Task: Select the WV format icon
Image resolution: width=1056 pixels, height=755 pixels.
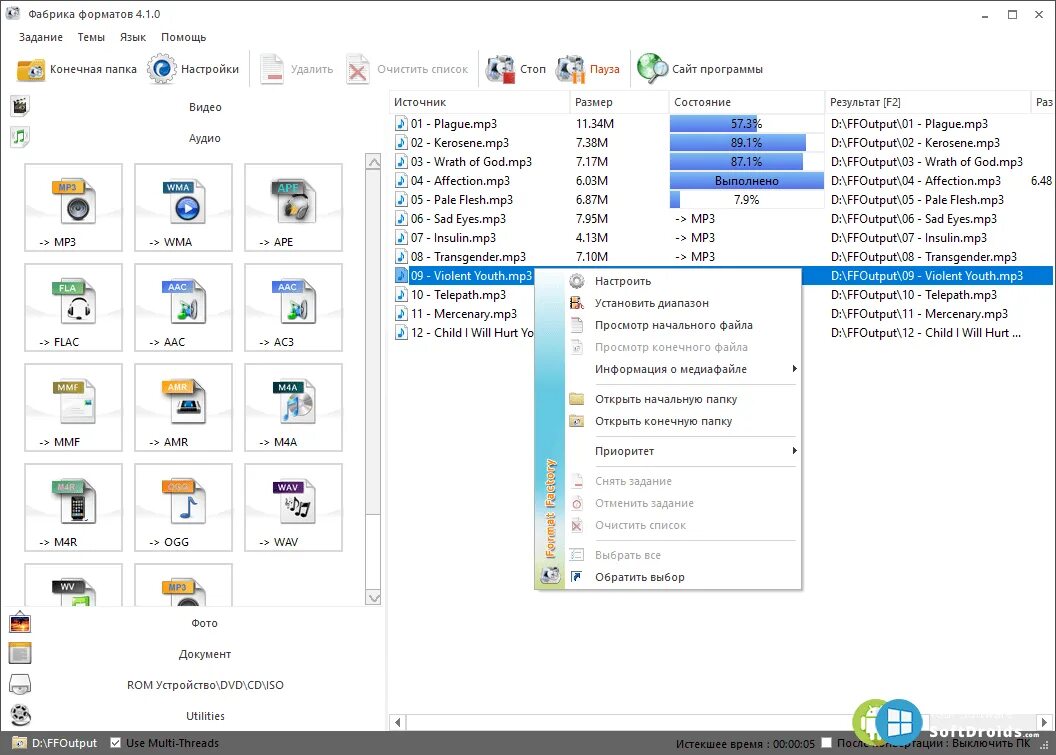Action: point(73,585)
